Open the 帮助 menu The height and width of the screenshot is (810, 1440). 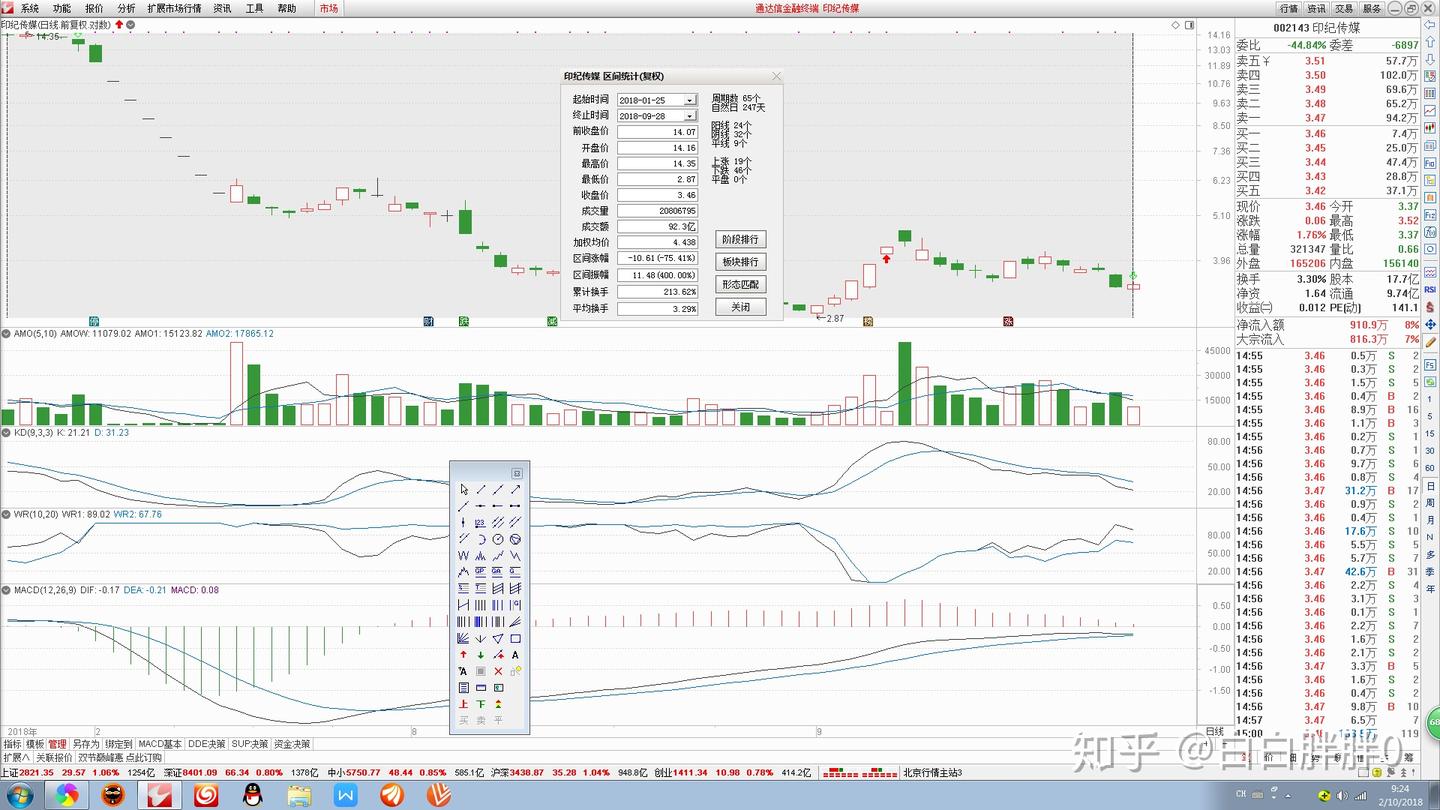point(287,8)
